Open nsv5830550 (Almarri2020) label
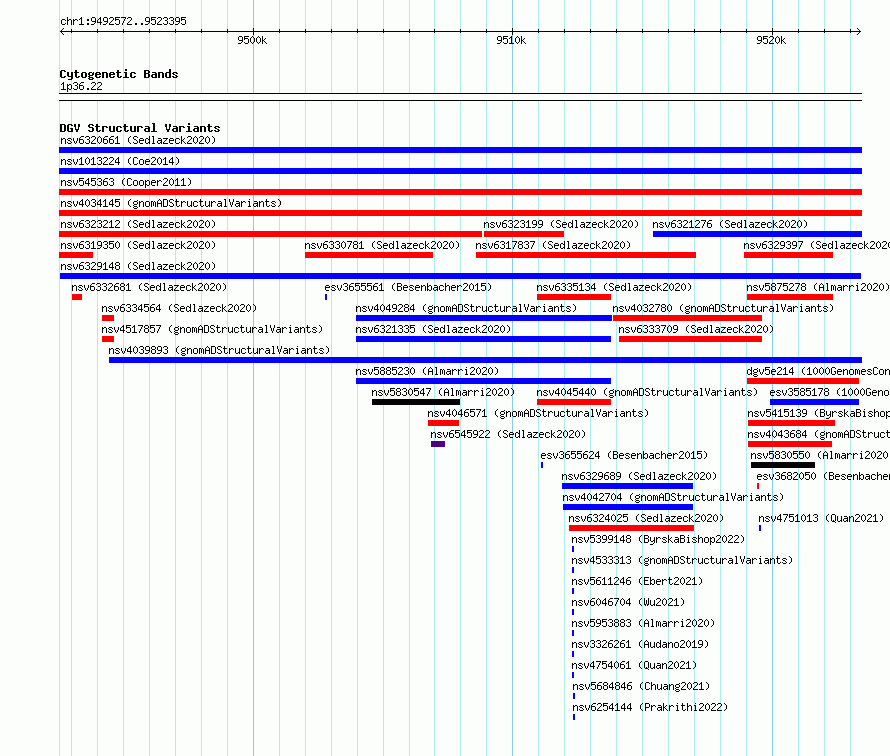890x756 pixels. tap(819, 455)
